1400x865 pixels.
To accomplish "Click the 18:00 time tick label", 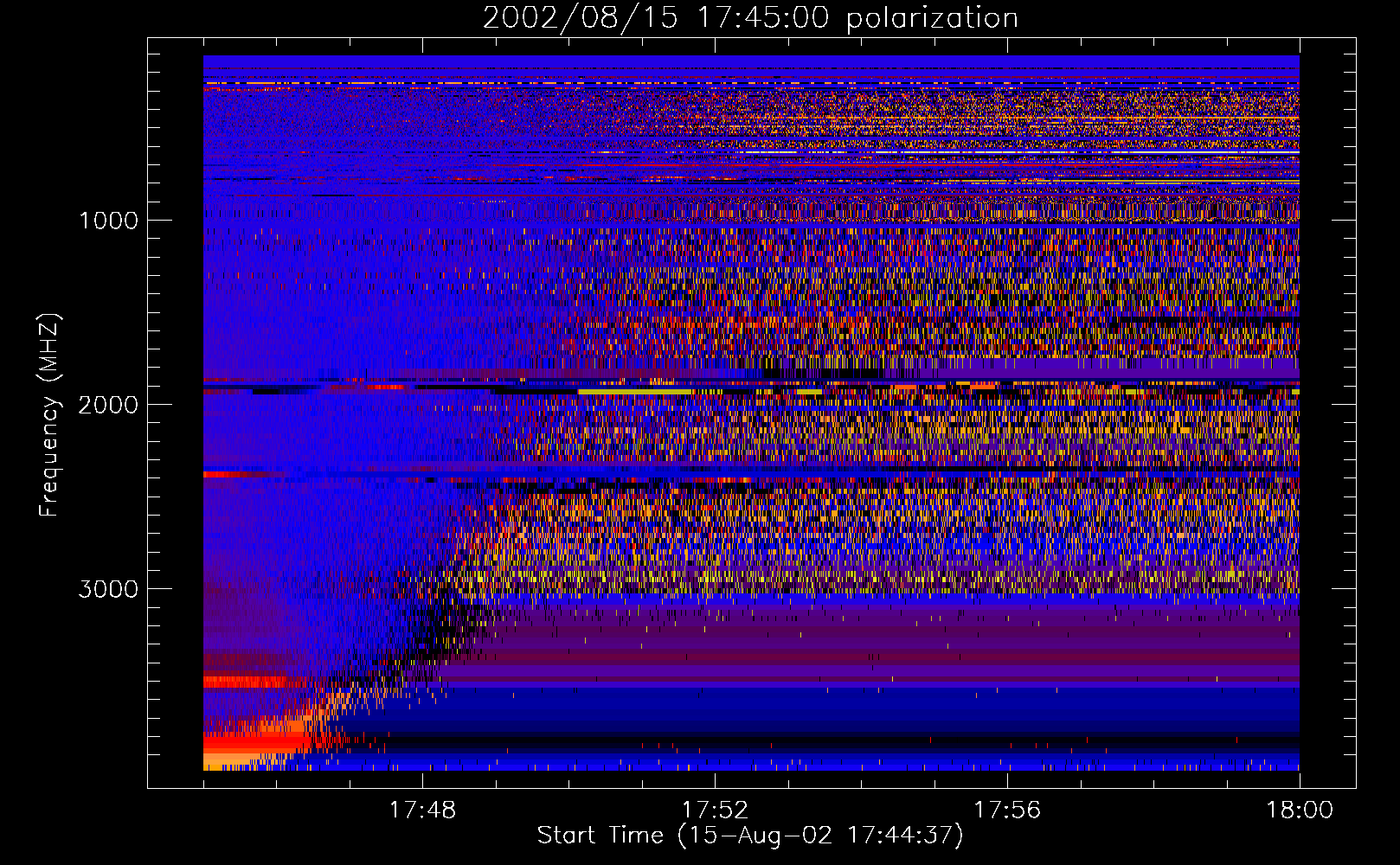I will [1300, 811].
